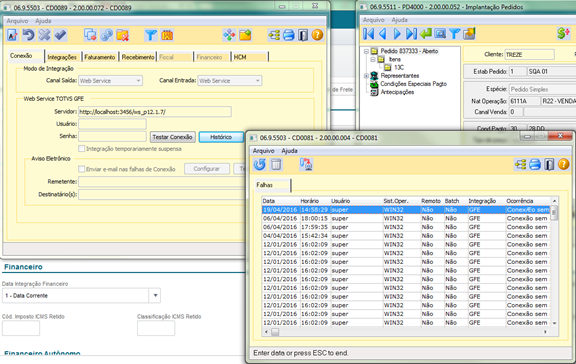Click the horizontal scrollbar thumb in failures table
The image size is (576, 364).
tap(275, 332)
